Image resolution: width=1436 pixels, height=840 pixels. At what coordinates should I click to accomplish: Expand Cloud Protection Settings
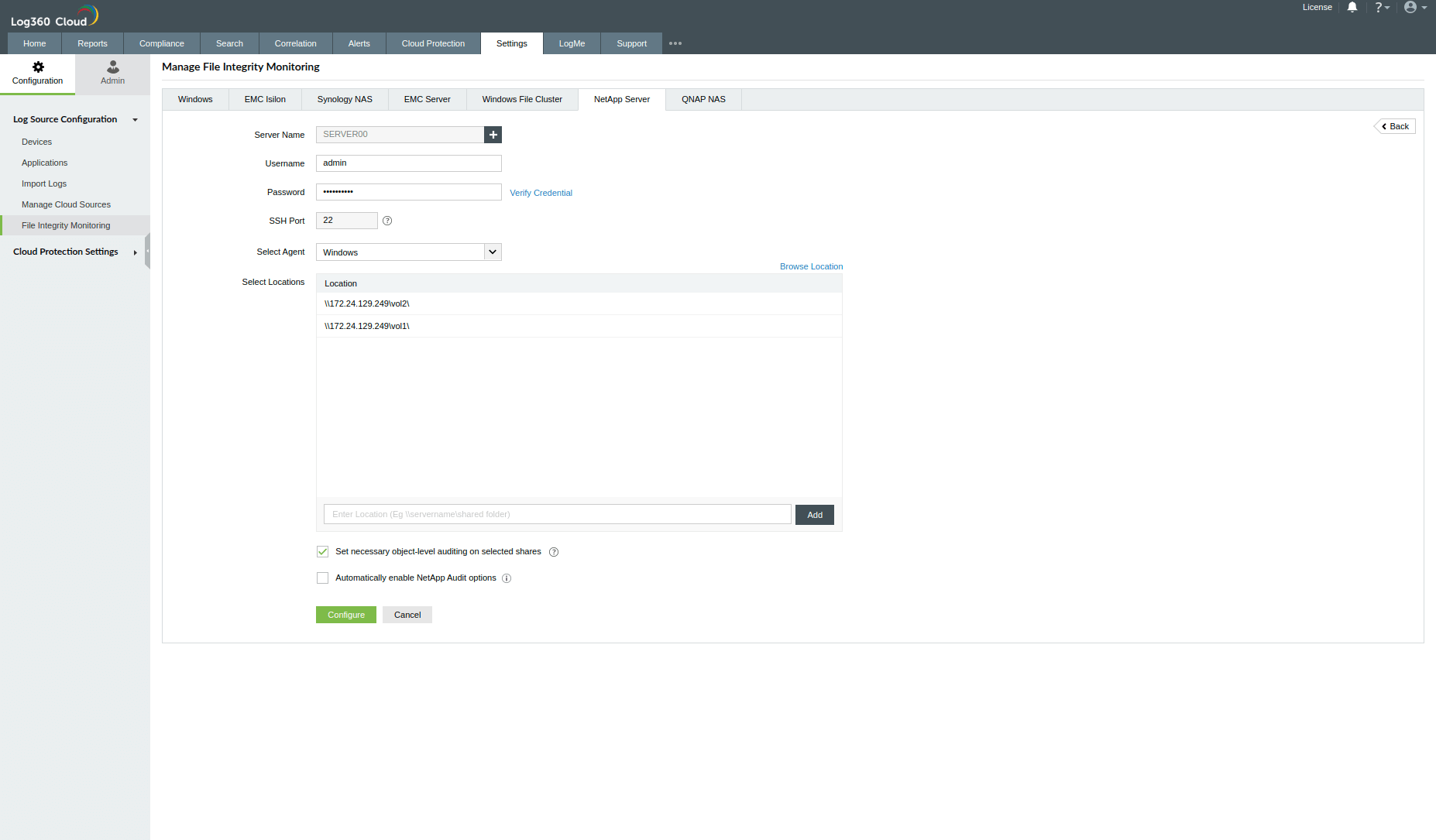(135, 252)
